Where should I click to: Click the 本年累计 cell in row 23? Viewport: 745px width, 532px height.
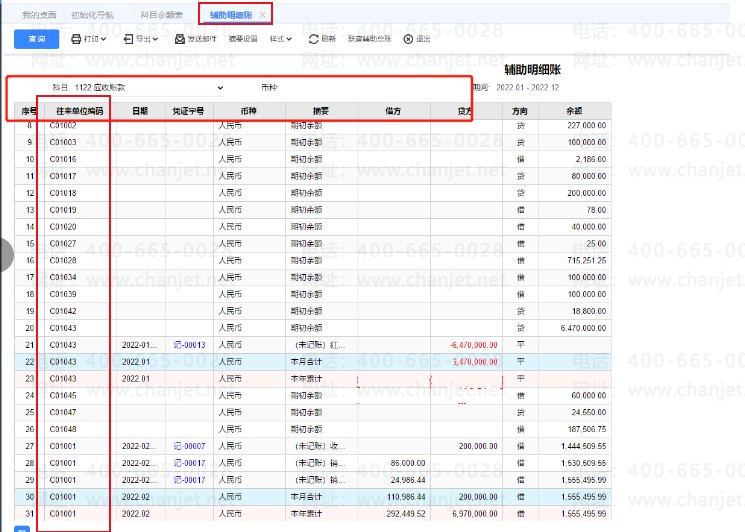click(306, 379)
